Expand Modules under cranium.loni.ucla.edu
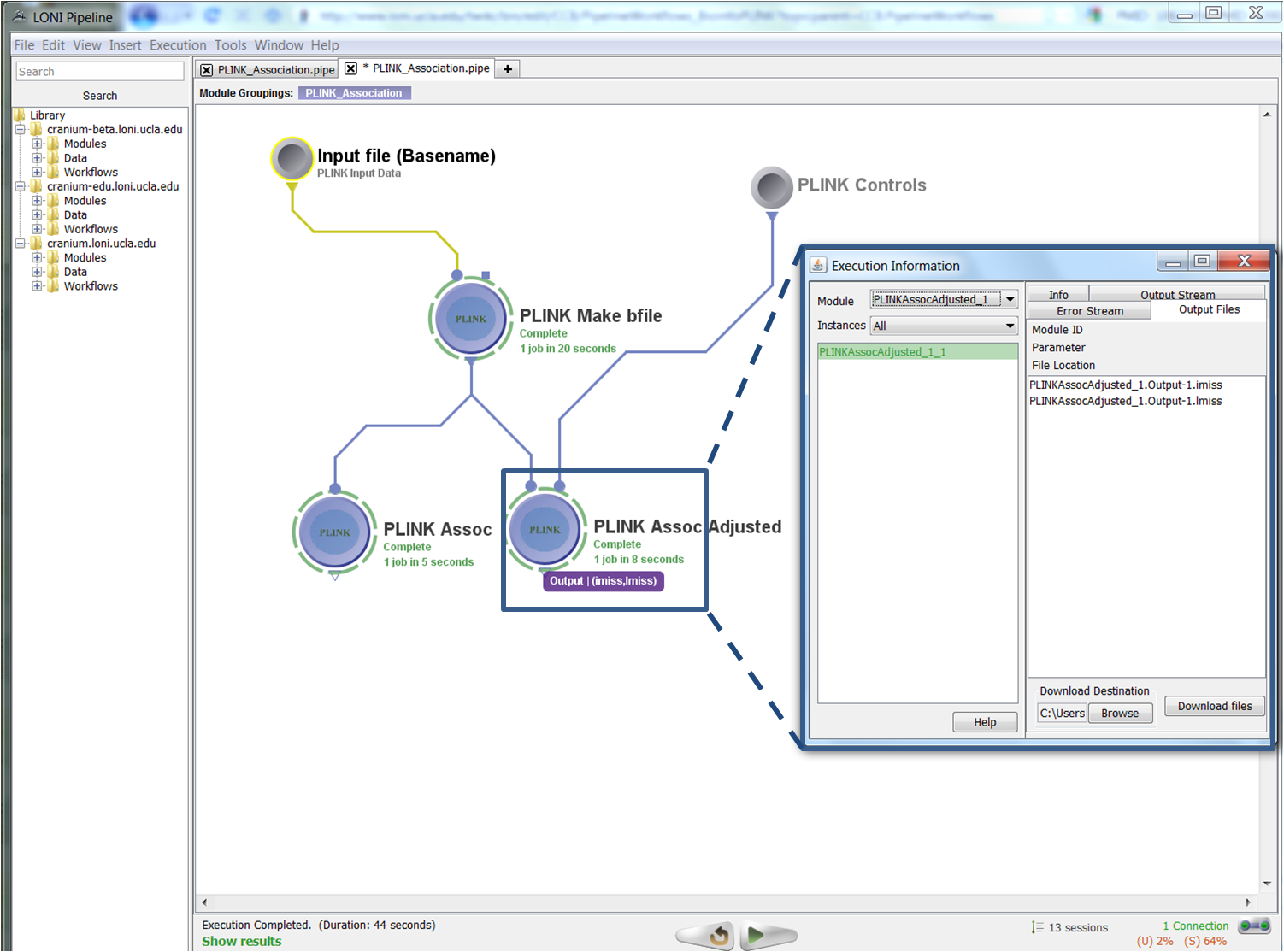This screenshot has width=1284, height=952. tap(37, 257)
